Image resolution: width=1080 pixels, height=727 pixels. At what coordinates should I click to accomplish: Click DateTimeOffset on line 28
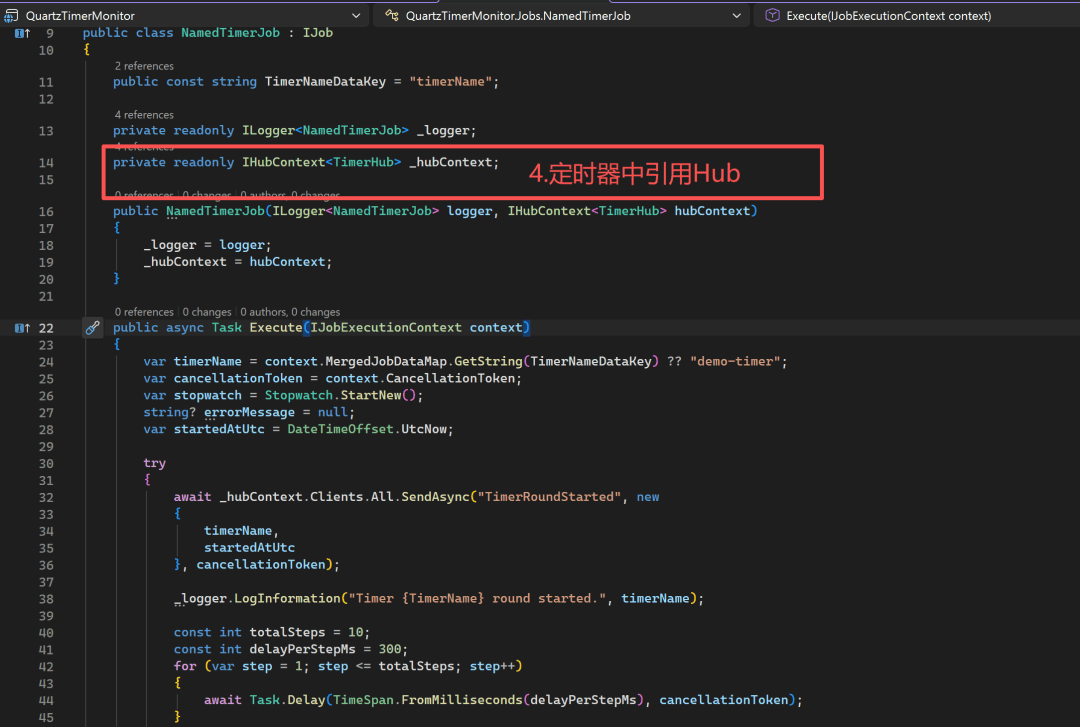(x=340, y=429)
